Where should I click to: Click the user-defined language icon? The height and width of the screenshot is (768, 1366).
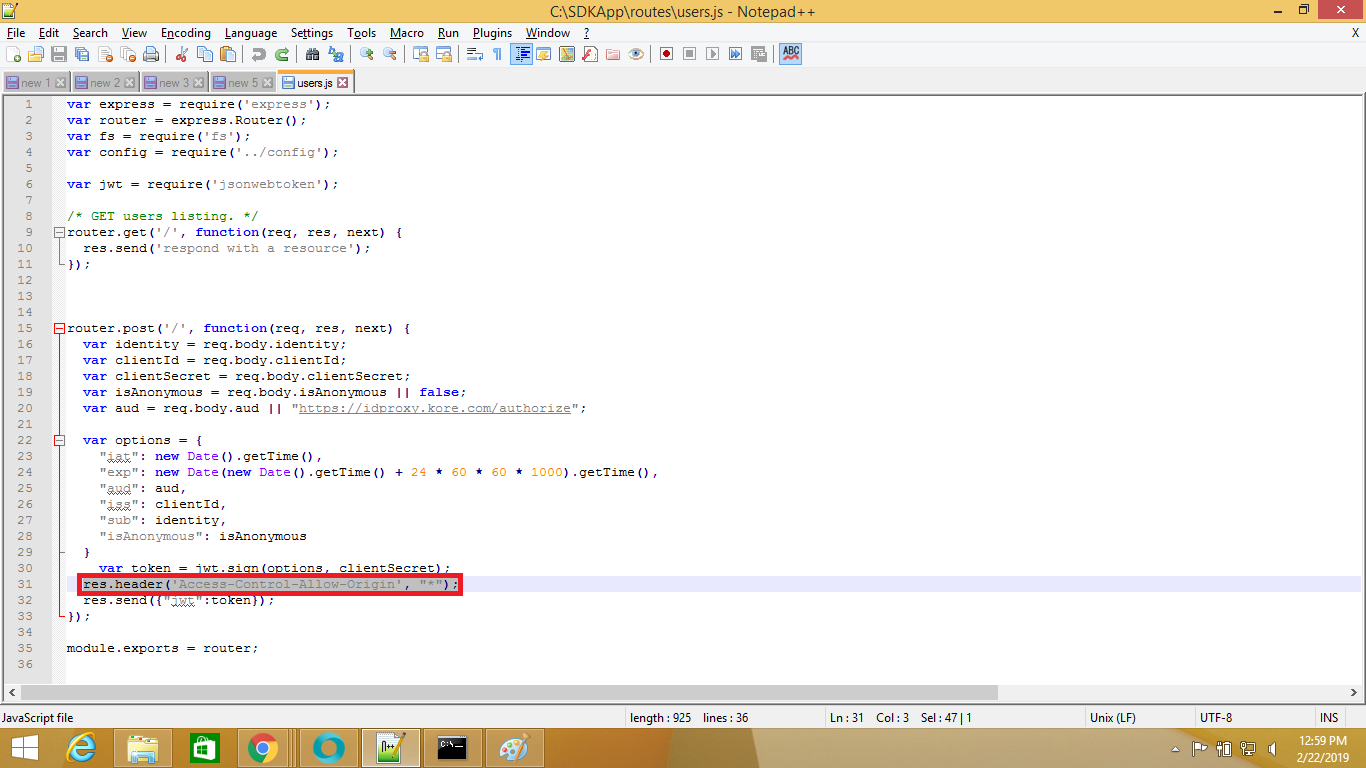pos(543,54)
